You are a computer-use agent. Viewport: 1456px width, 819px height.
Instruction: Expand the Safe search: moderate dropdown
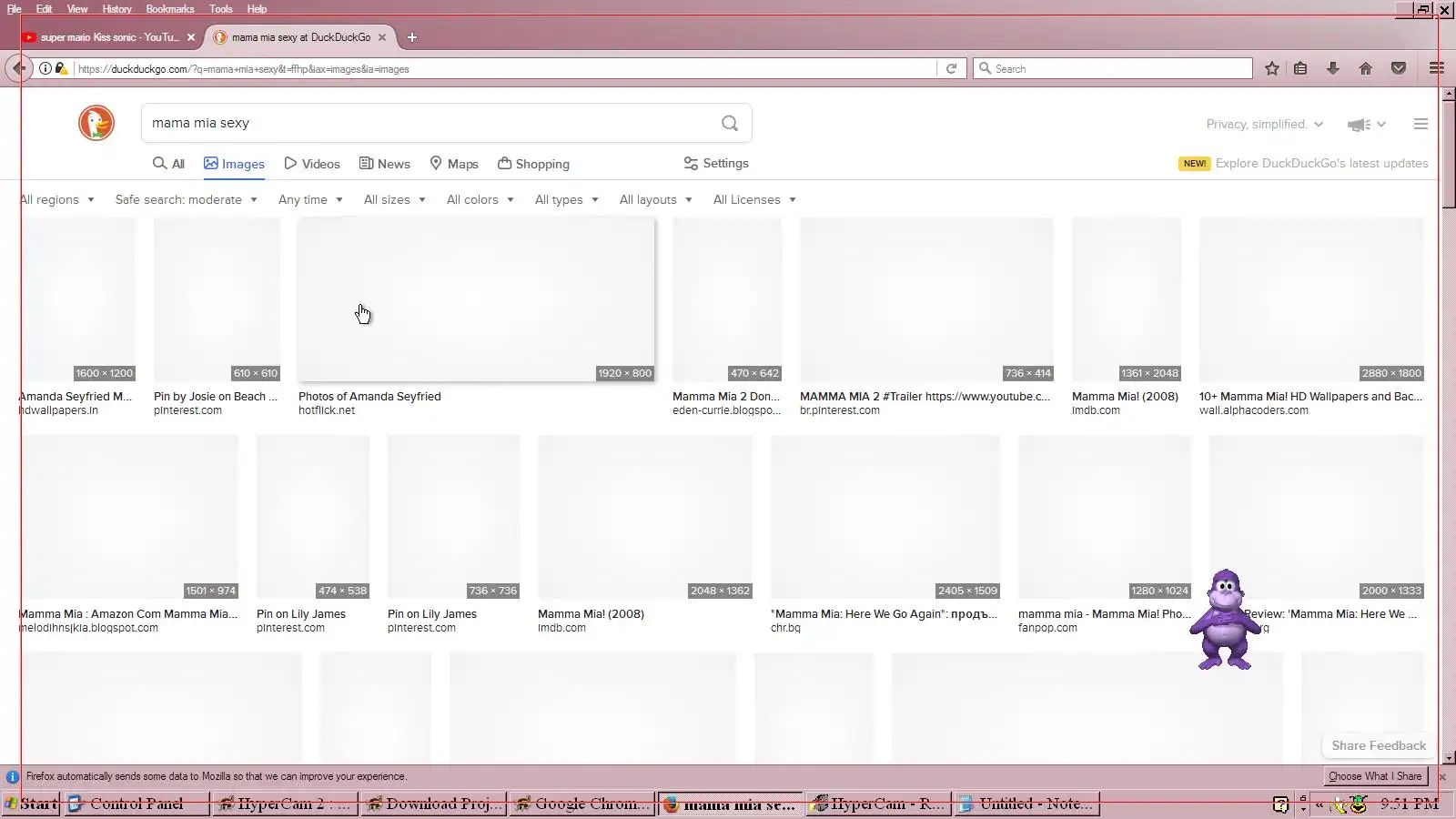(x=186, y=199)
